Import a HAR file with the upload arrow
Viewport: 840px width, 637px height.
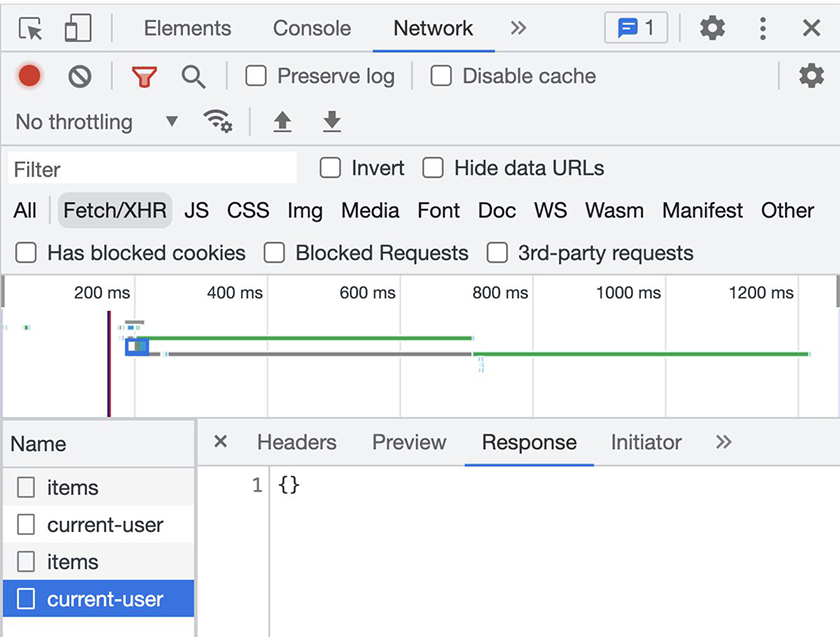coord(283,122)
